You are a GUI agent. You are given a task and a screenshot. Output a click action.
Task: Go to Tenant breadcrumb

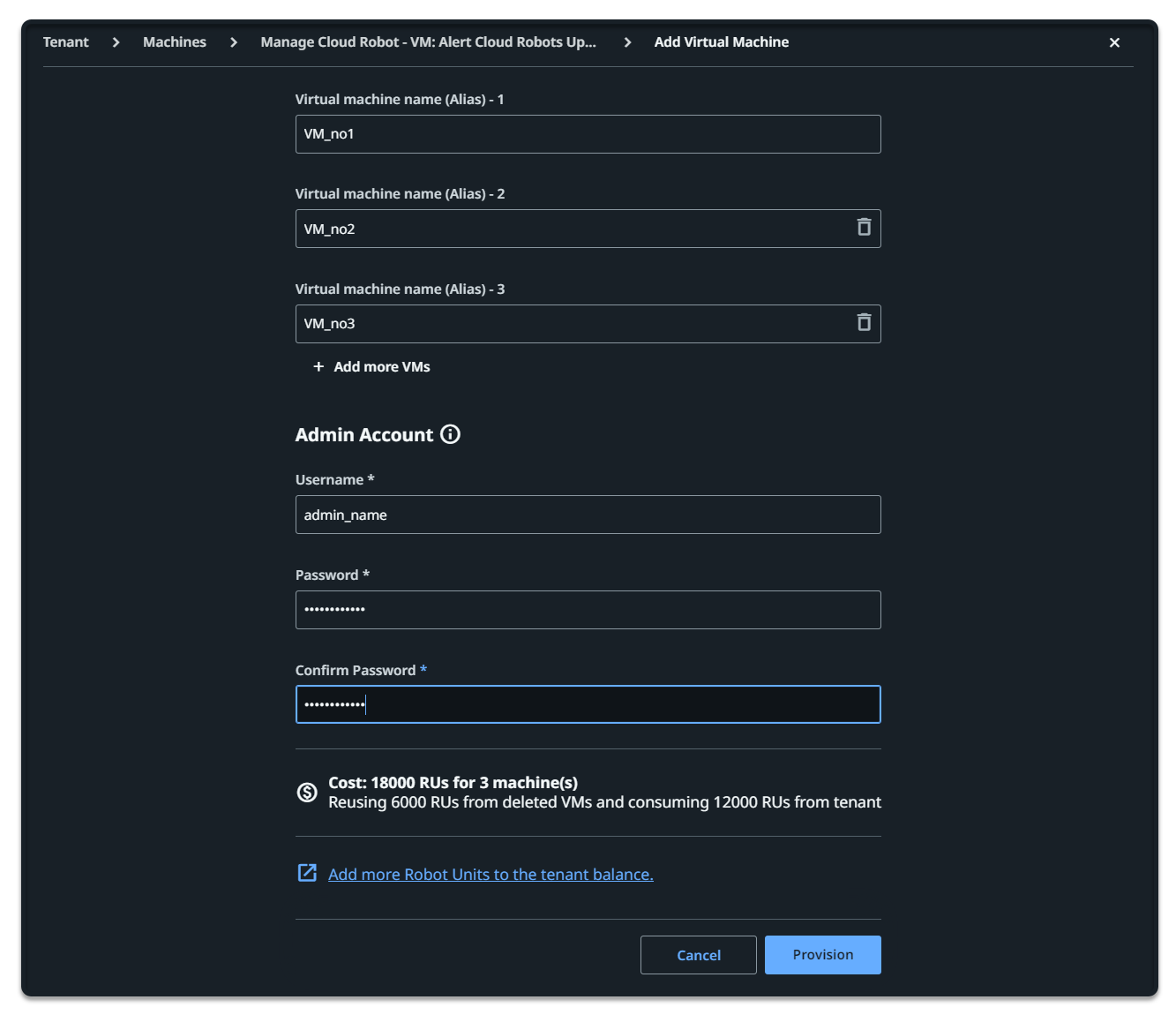[66, 42]
